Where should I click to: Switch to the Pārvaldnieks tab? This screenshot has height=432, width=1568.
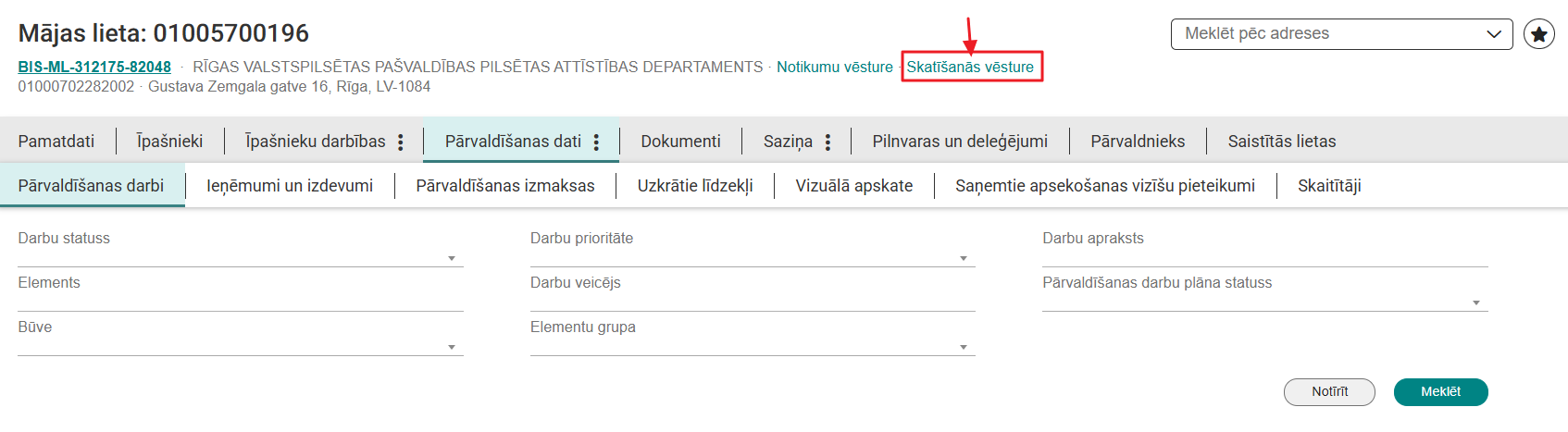(x=1138, y=142)
